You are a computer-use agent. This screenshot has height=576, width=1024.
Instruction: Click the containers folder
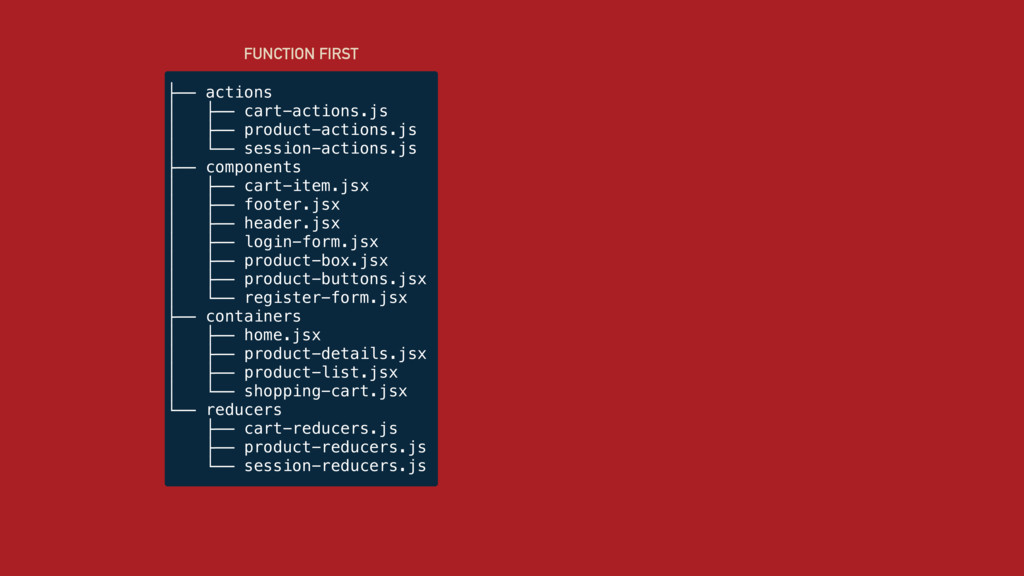point(253,316)
